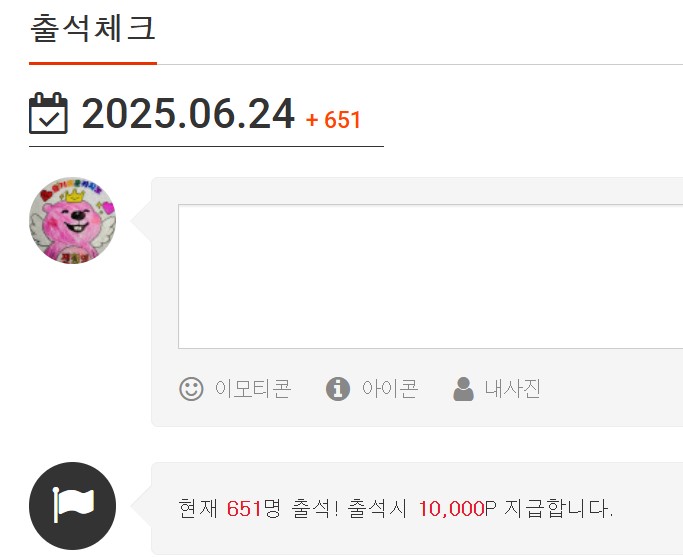Click the 출석시 10,000P 지급합니다 message
Viewport: 683px width, 557px height.
click(x=480, y=509)
